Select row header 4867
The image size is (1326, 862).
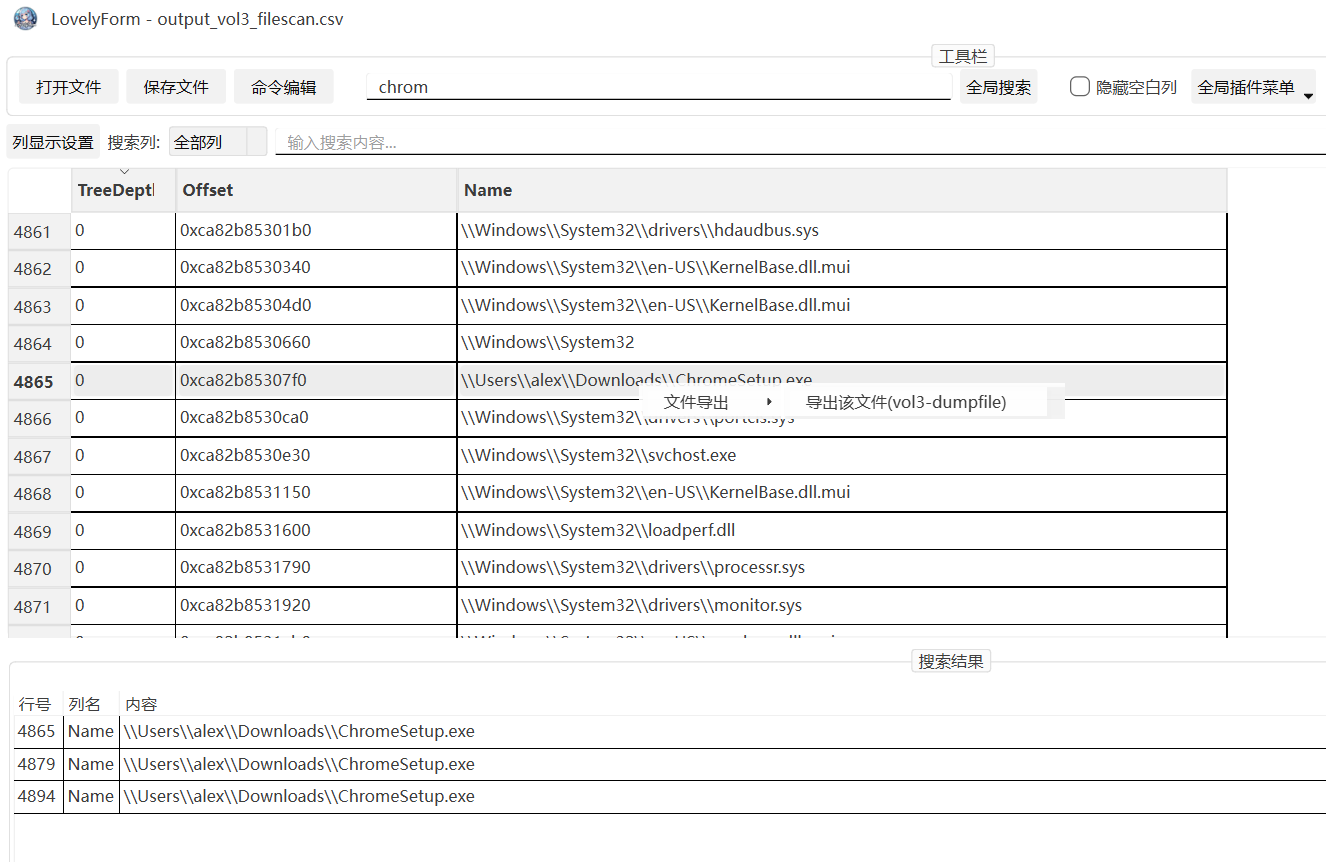pos(39,457)
